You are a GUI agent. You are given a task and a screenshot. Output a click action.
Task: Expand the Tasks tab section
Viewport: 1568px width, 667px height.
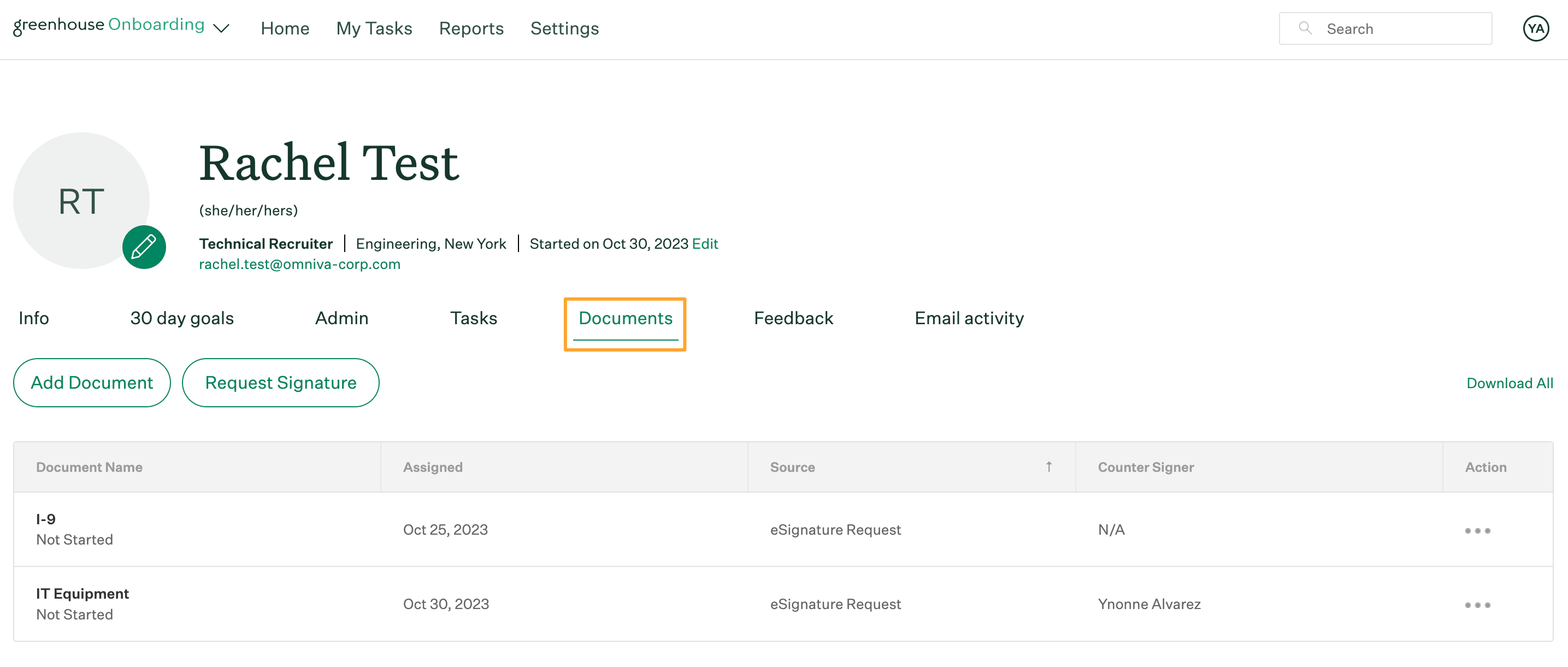(x=474, y=317)
